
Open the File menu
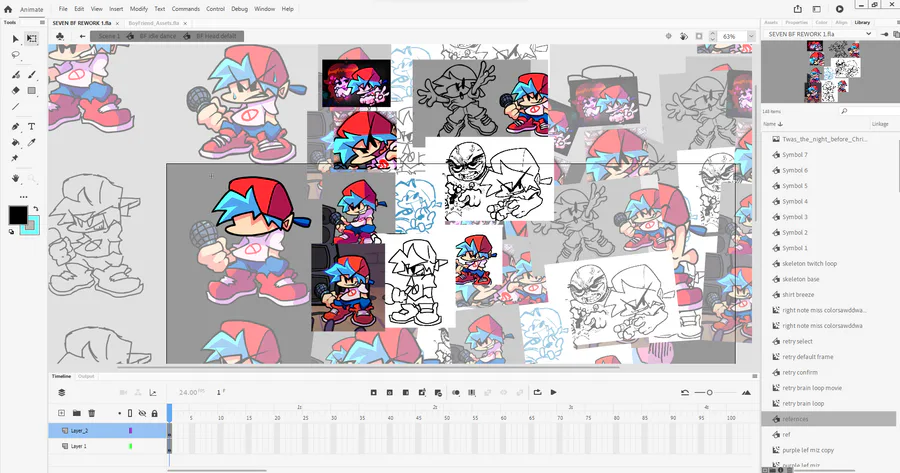pos(63,9)
